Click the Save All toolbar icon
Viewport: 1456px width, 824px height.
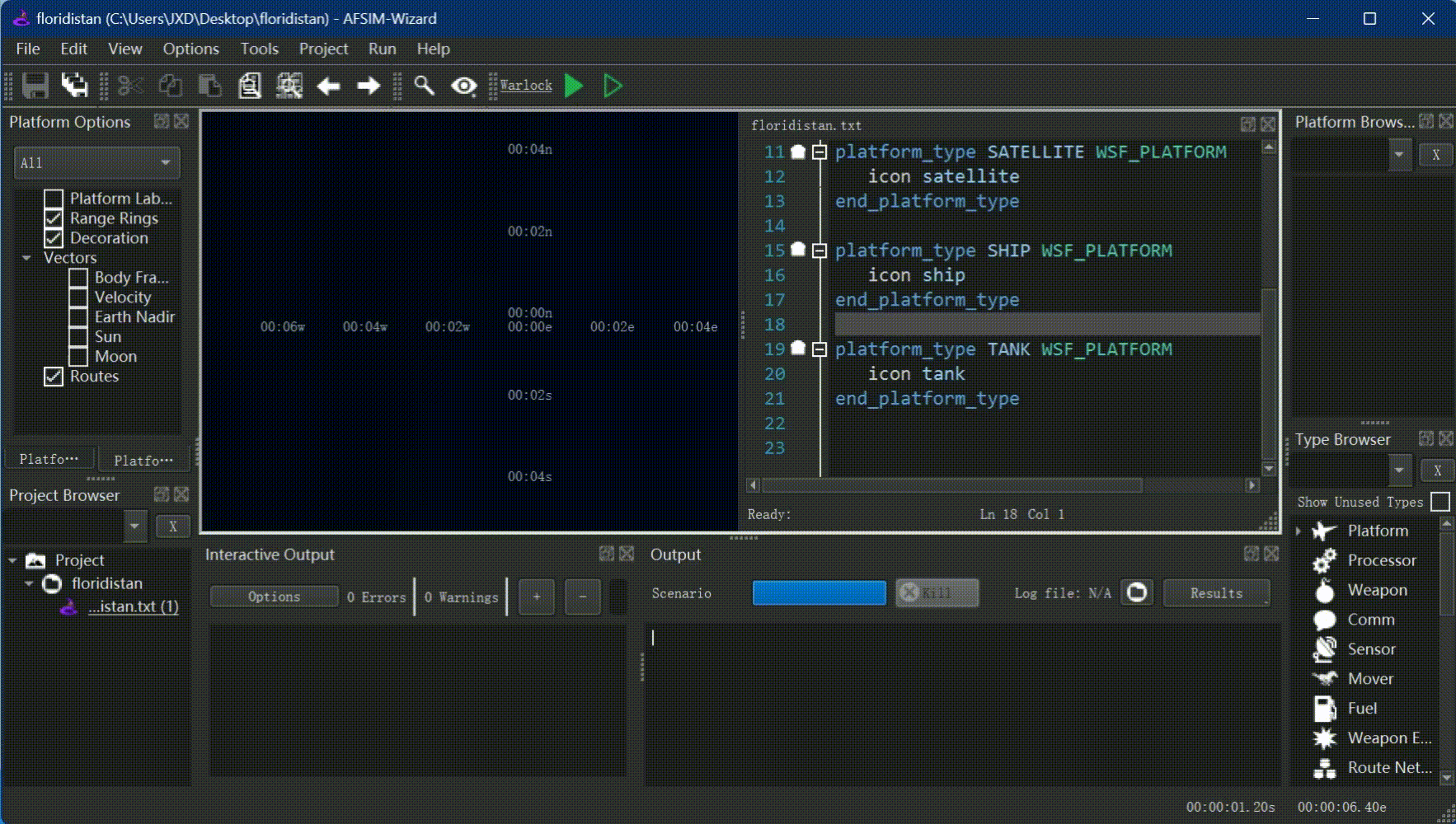[75, 86]
